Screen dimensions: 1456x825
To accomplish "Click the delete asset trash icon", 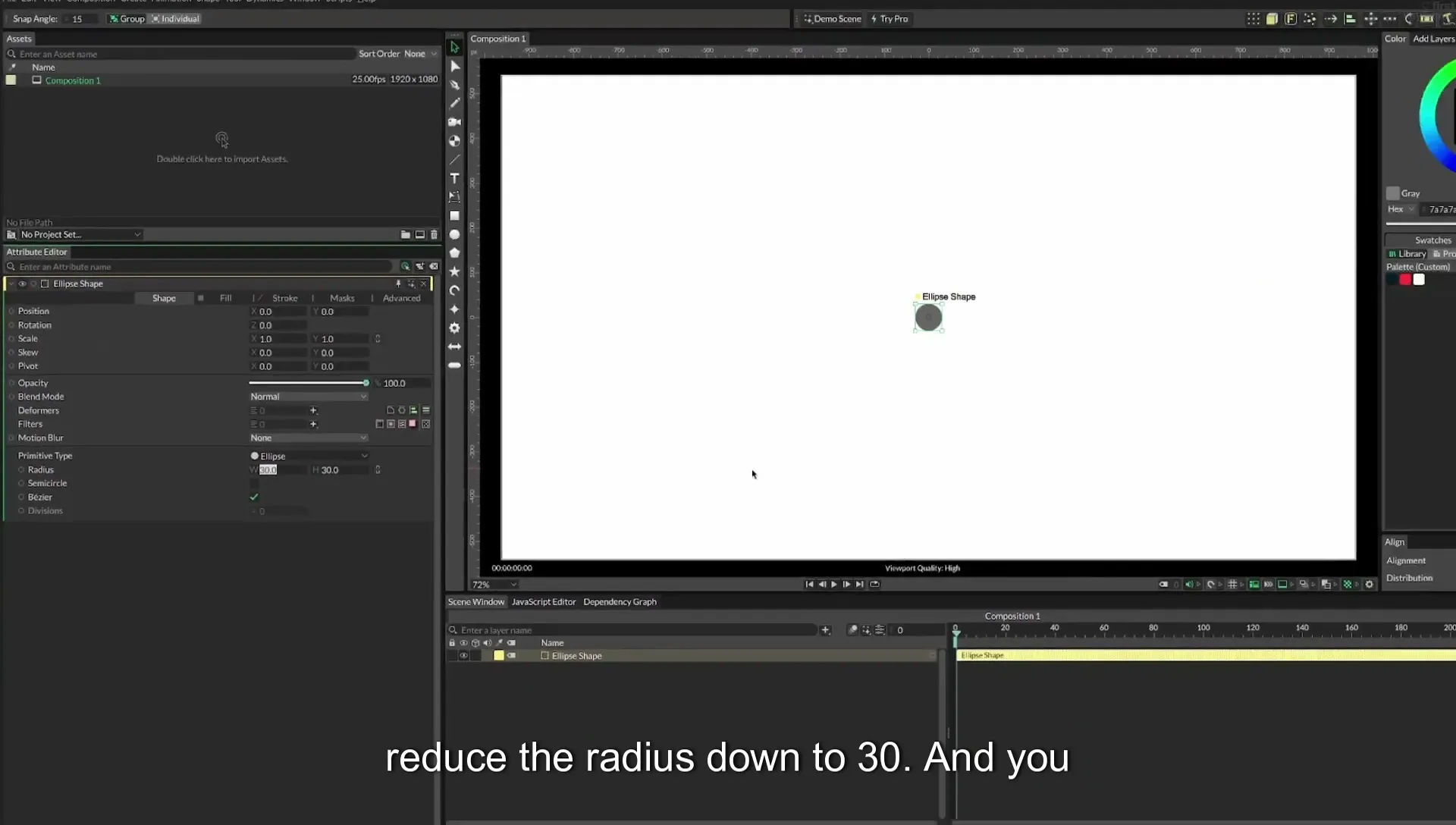I will coord(434,234).
